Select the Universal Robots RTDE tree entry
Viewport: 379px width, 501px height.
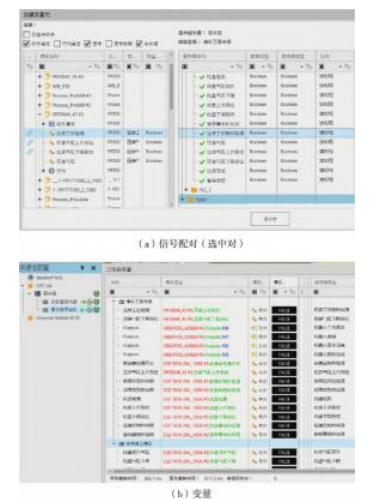click(x=58, y=318)
